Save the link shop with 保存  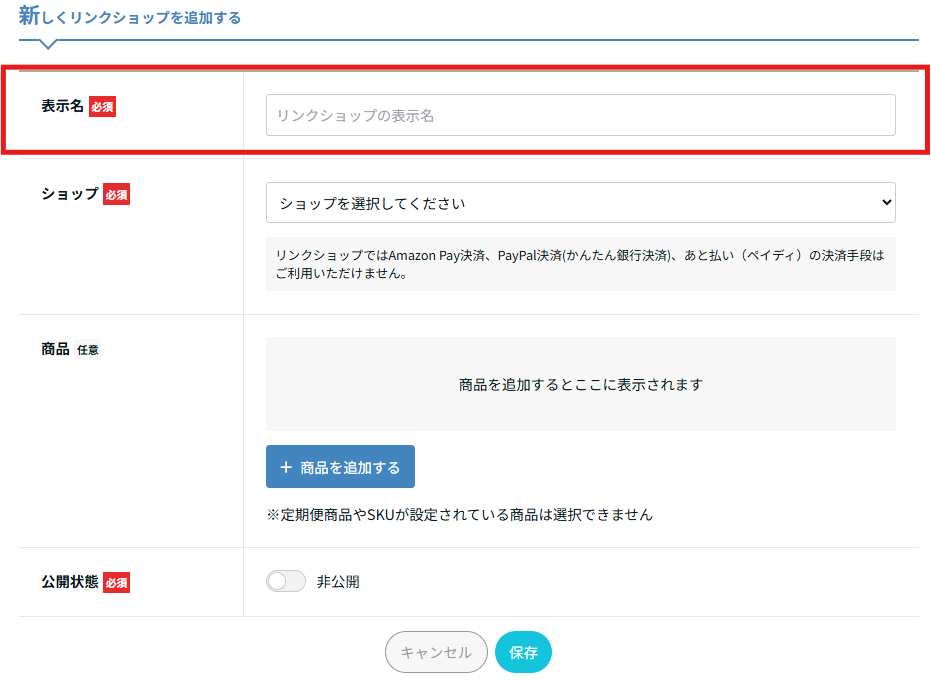coord(523,652)
